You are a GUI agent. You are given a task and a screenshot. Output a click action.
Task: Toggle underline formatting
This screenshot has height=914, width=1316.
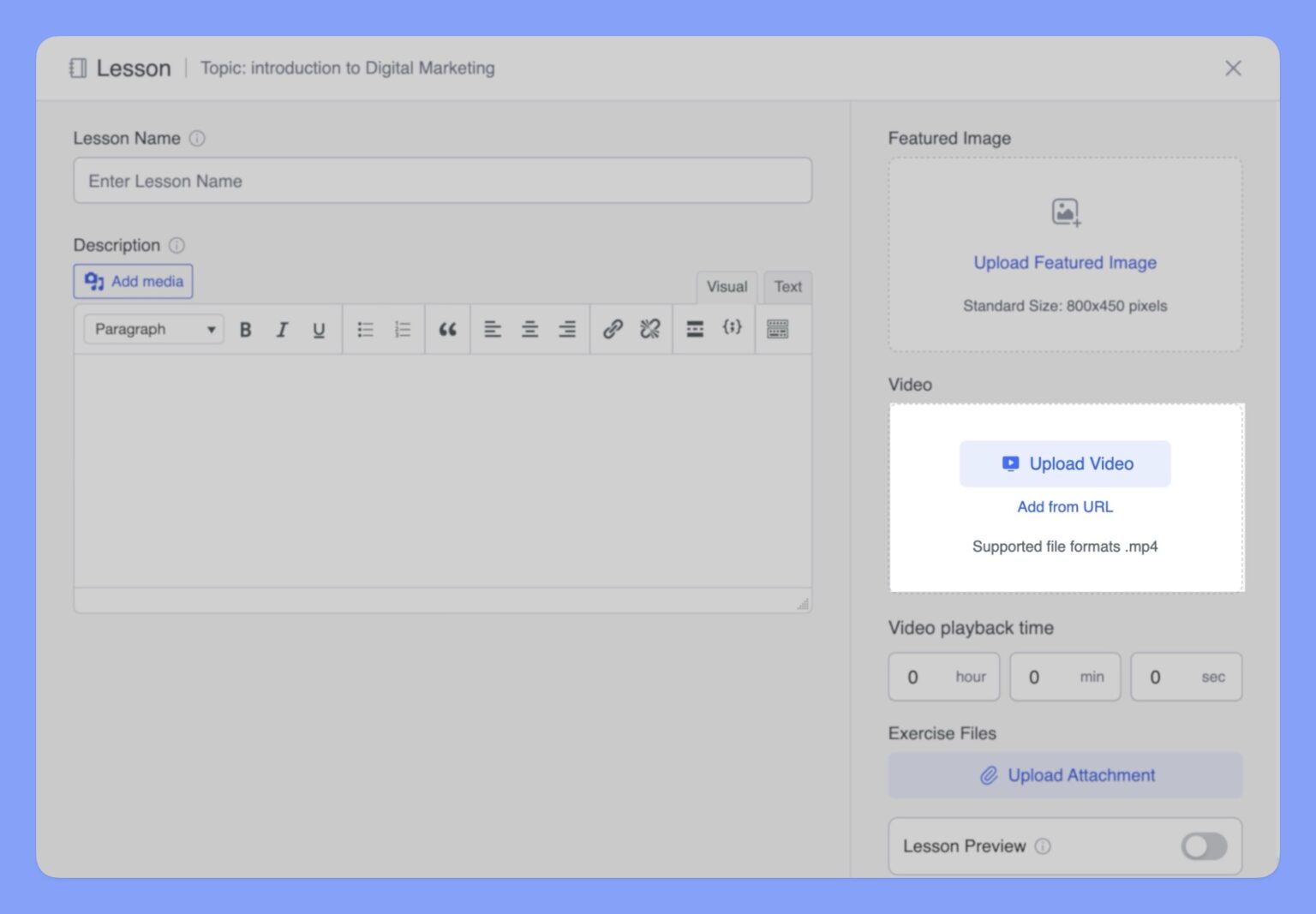click(318, 329)
